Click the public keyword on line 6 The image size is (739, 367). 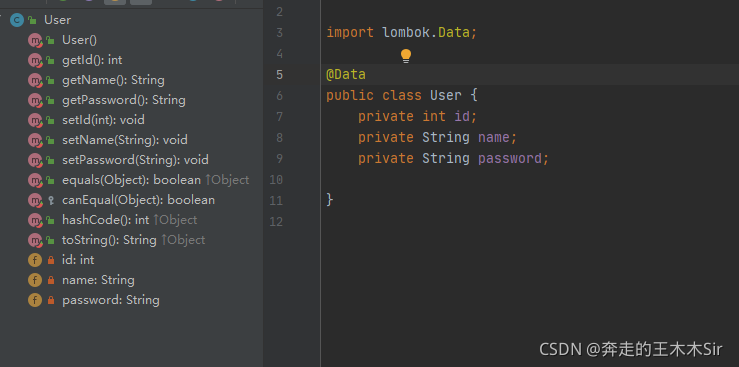(350, 96)
